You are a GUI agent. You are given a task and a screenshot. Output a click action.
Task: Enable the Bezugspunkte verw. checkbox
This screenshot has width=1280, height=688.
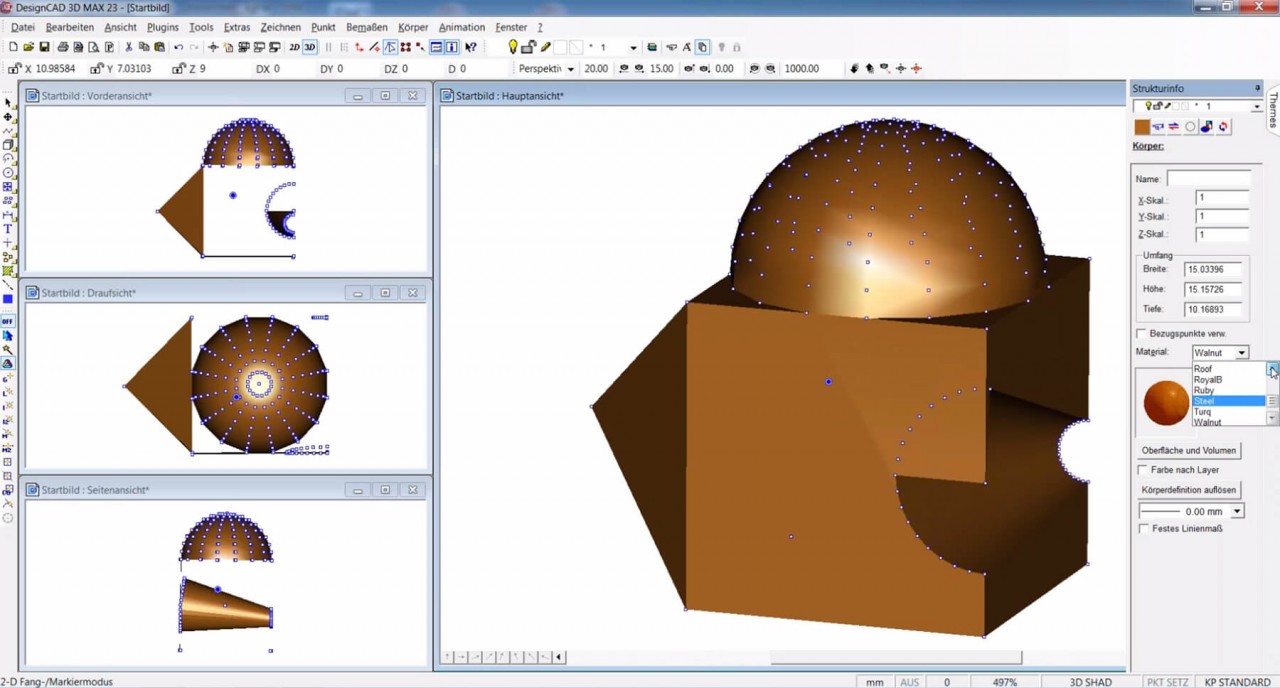click(1143, 331)
